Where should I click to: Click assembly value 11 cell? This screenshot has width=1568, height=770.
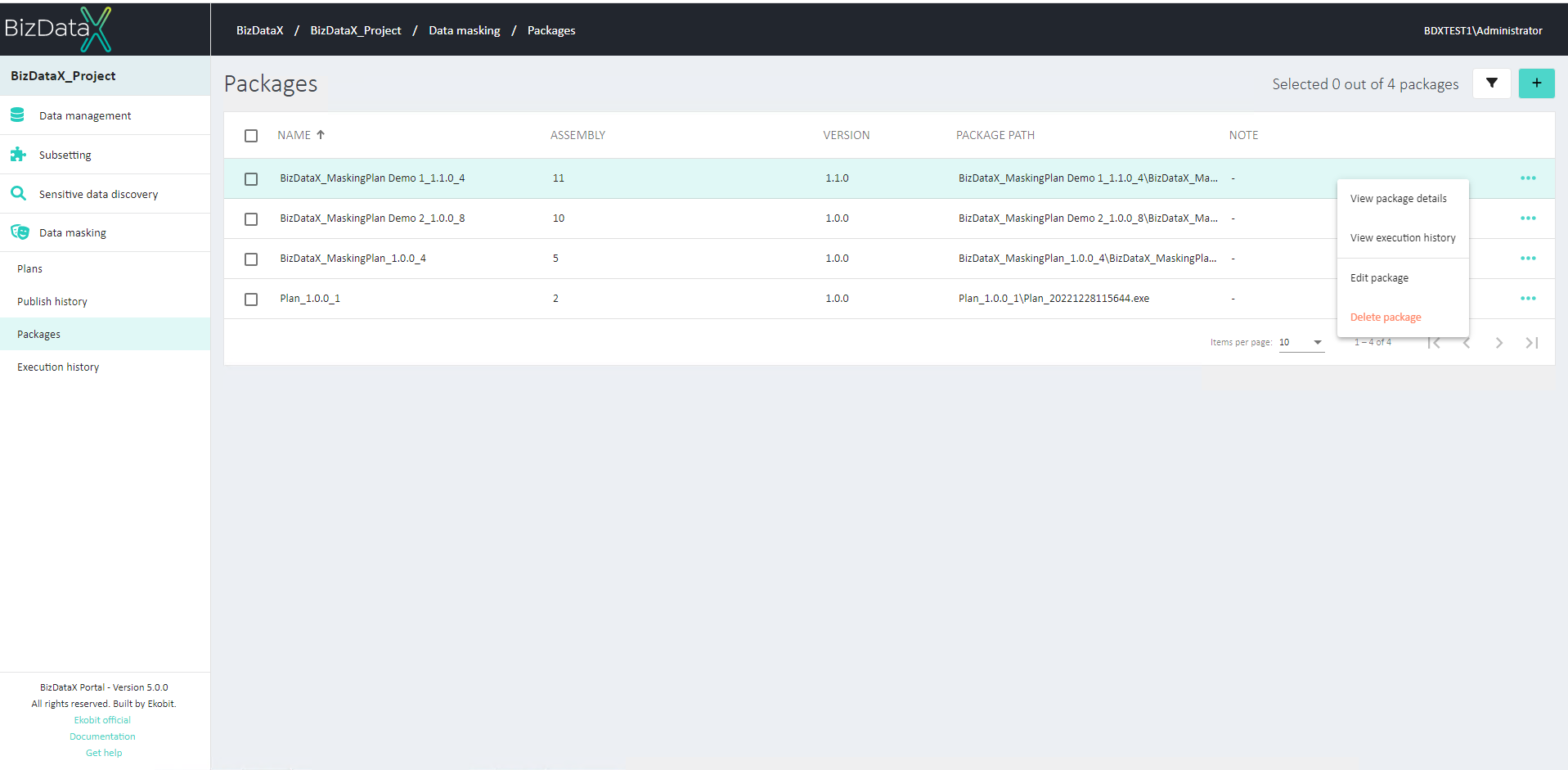(x=559, y=178)
